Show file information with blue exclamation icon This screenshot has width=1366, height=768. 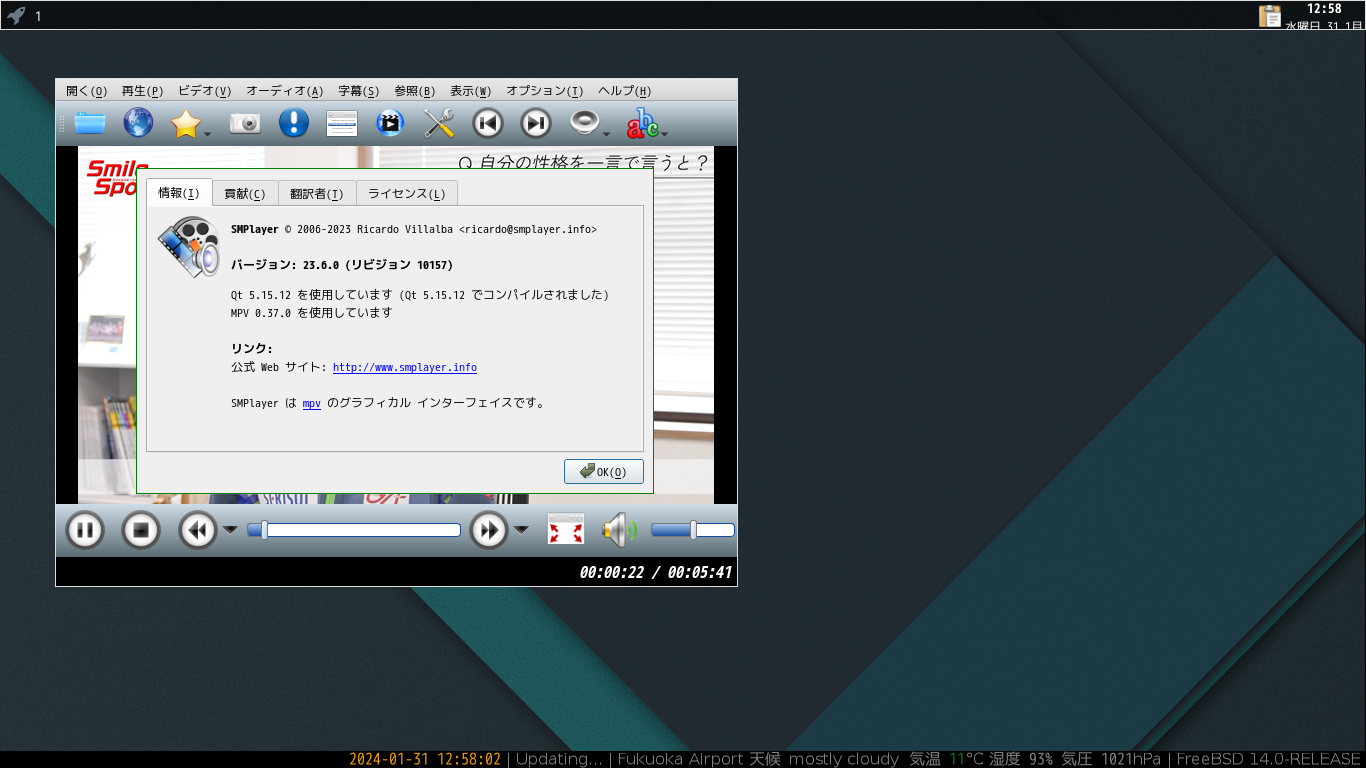click(293, 123)
